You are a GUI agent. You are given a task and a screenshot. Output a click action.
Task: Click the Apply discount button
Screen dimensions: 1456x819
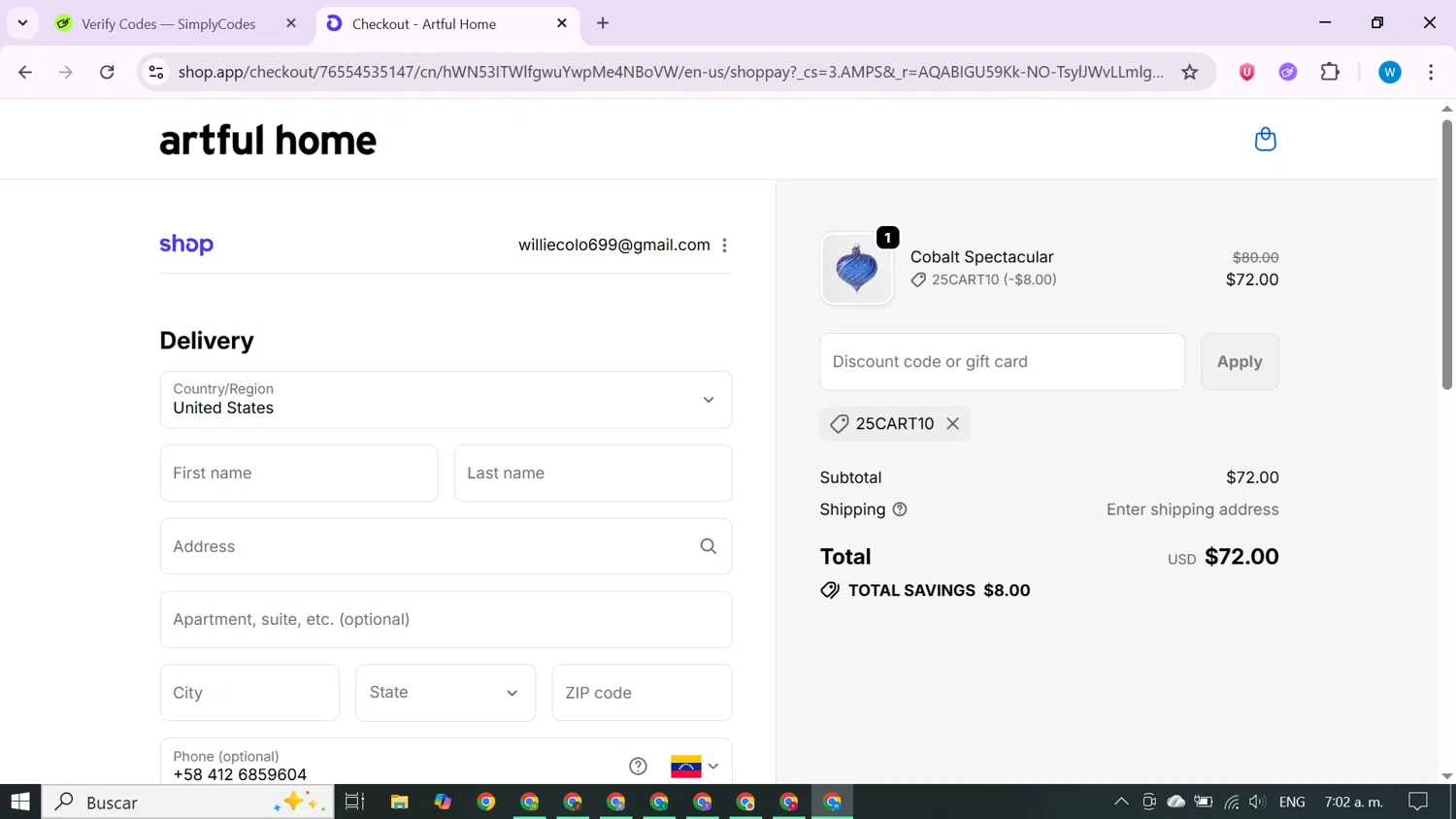[x=1240, y=362]
